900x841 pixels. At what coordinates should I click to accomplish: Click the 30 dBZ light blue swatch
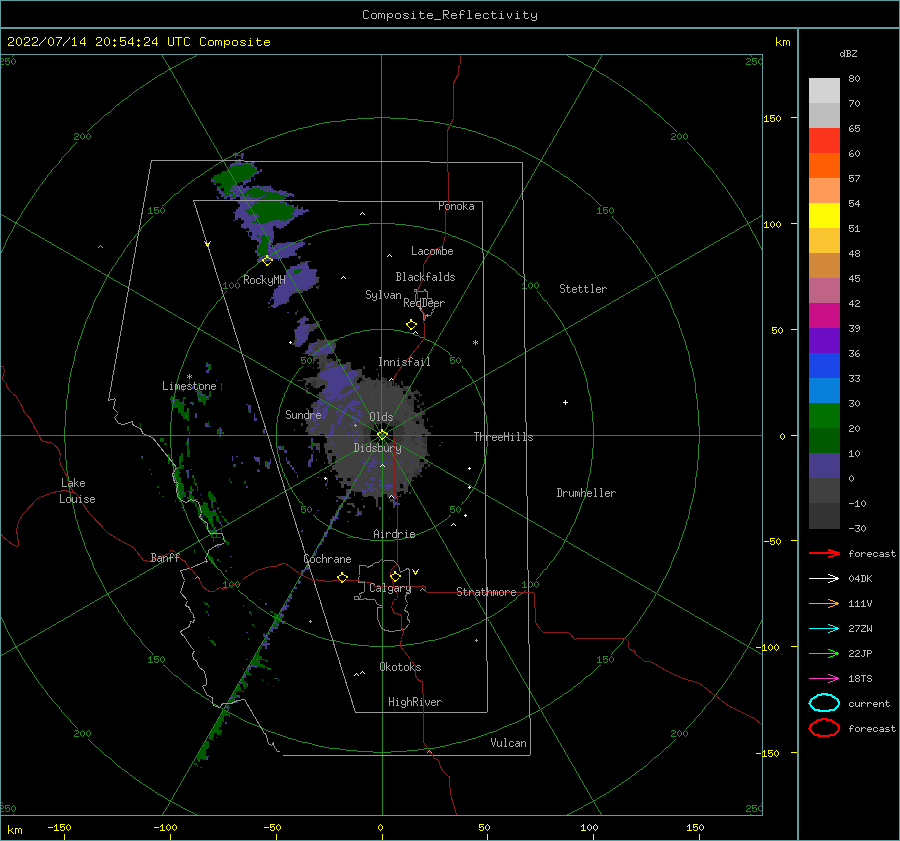[824, 390]
